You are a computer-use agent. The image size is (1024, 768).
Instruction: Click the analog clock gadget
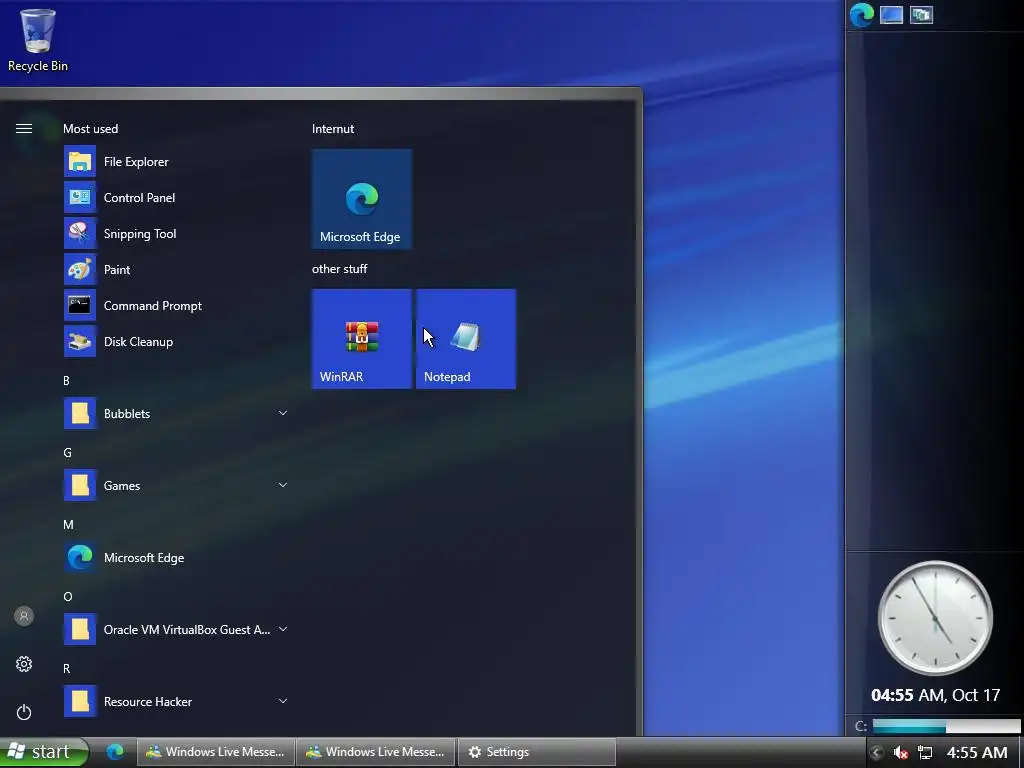(935, 617)
